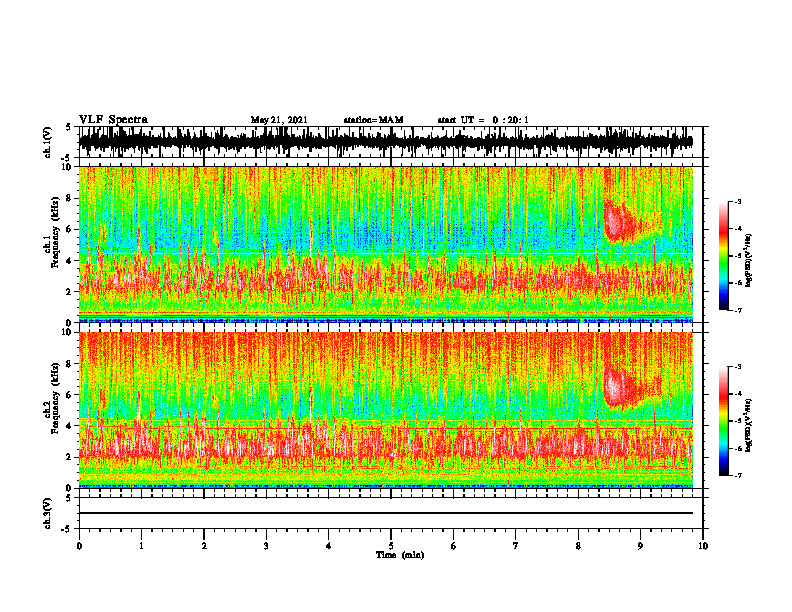Click the "-3" tick on ch.1 color bar
The image size is (792, 612).
tap(738, 202)
